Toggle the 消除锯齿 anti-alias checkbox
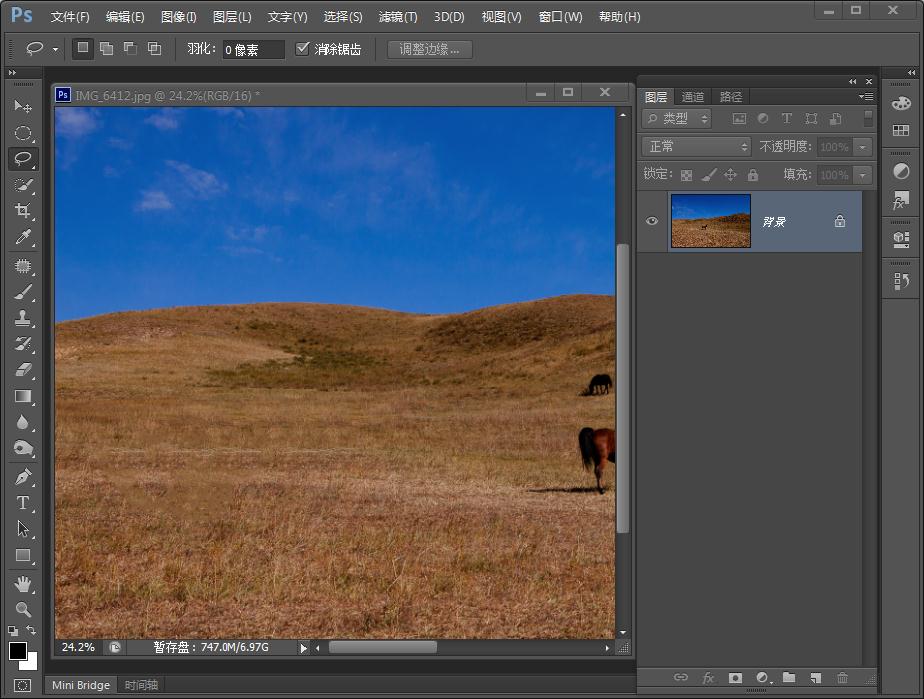 pyautogui.click(x=303, y=49)
